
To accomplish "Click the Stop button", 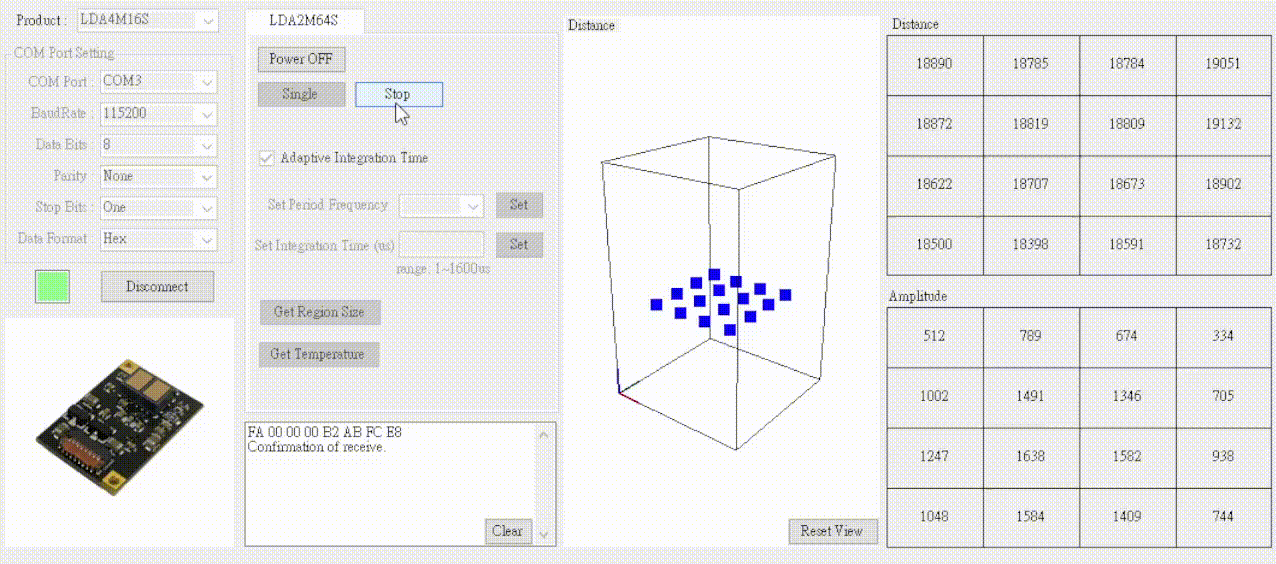I will coord(398,94).
